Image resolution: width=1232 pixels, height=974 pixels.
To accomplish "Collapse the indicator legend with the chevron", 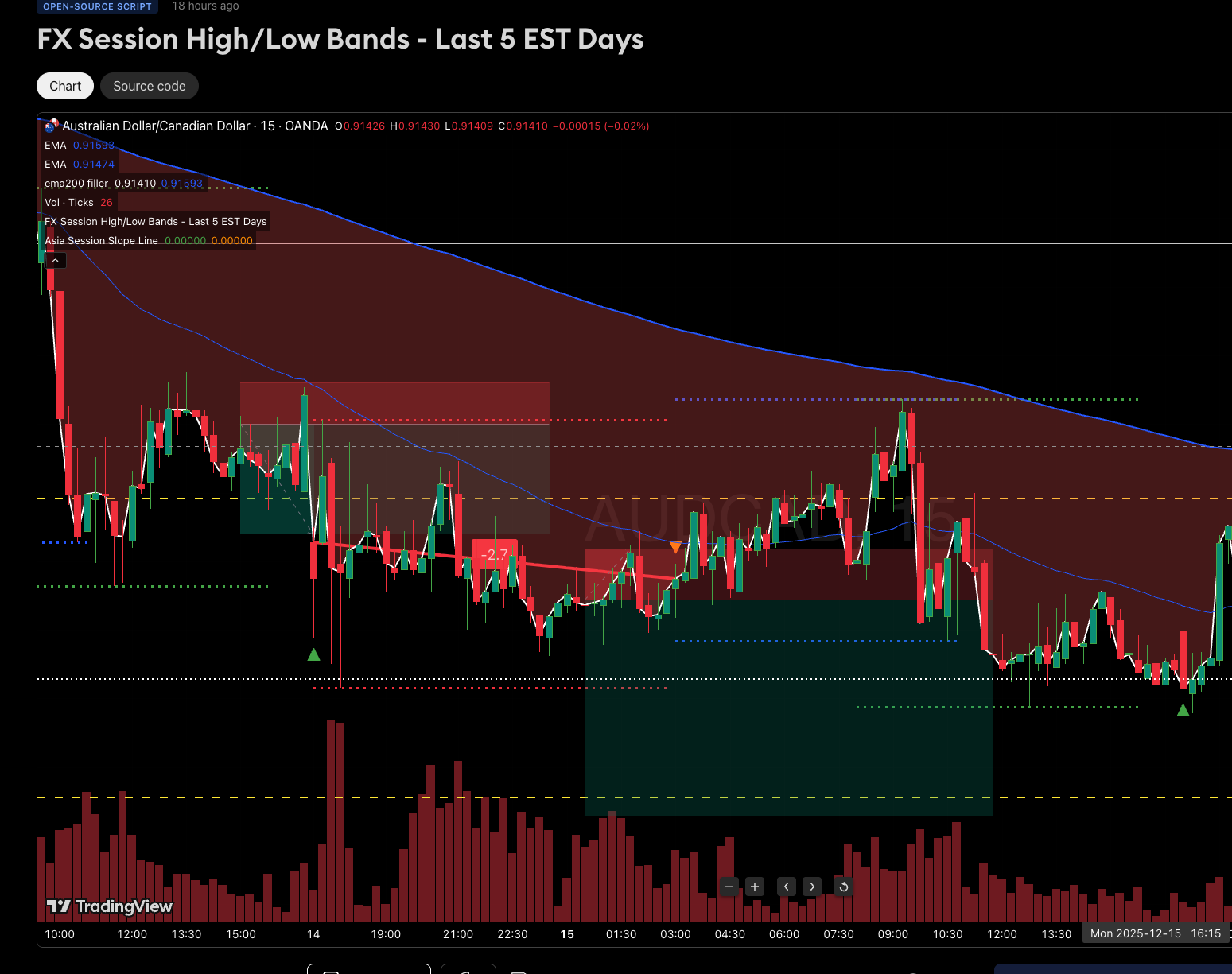I will (x=55, y=259).
